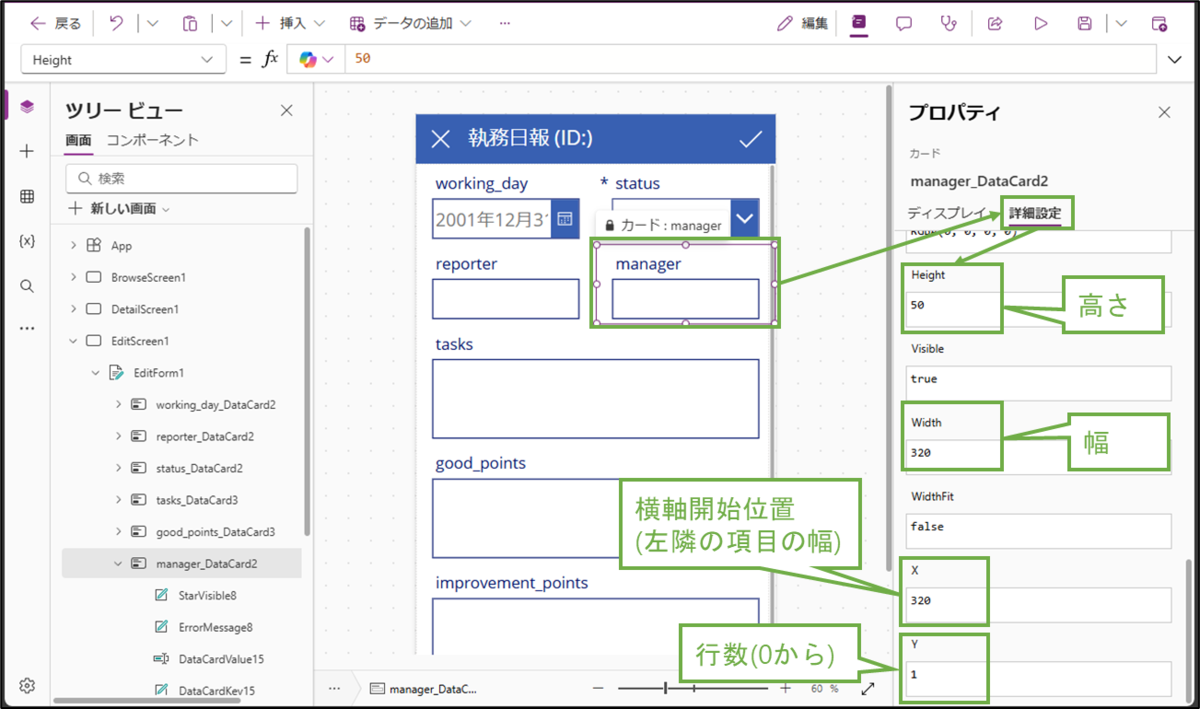Click the 戻る back arrow button
This screenshot has width=1200, height=709.
pos(55,23)
